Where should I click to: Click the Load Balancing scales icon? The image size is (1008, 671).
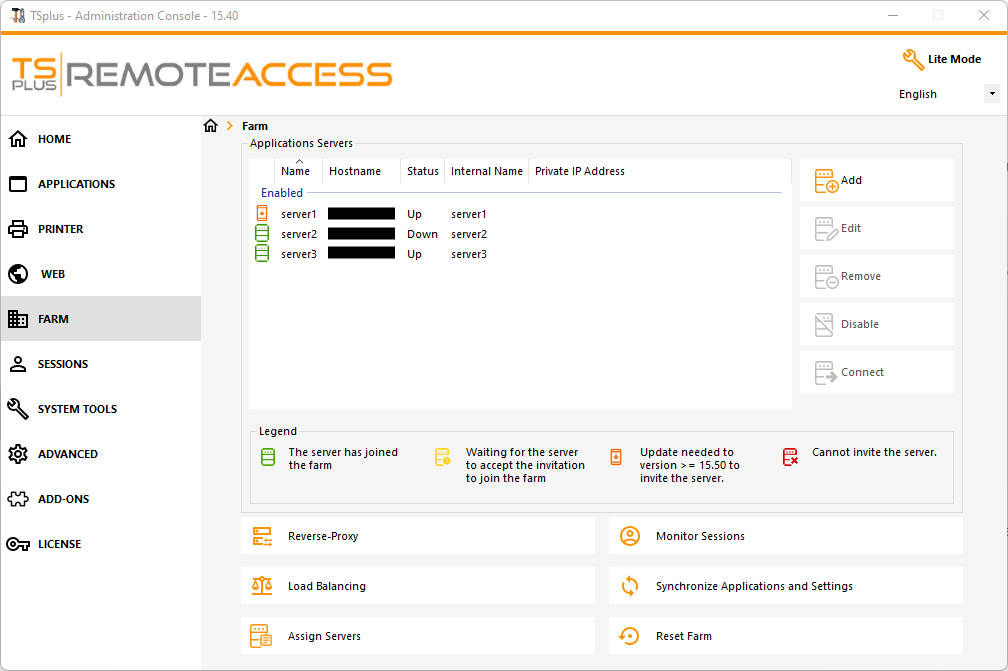tap(262, 586)
